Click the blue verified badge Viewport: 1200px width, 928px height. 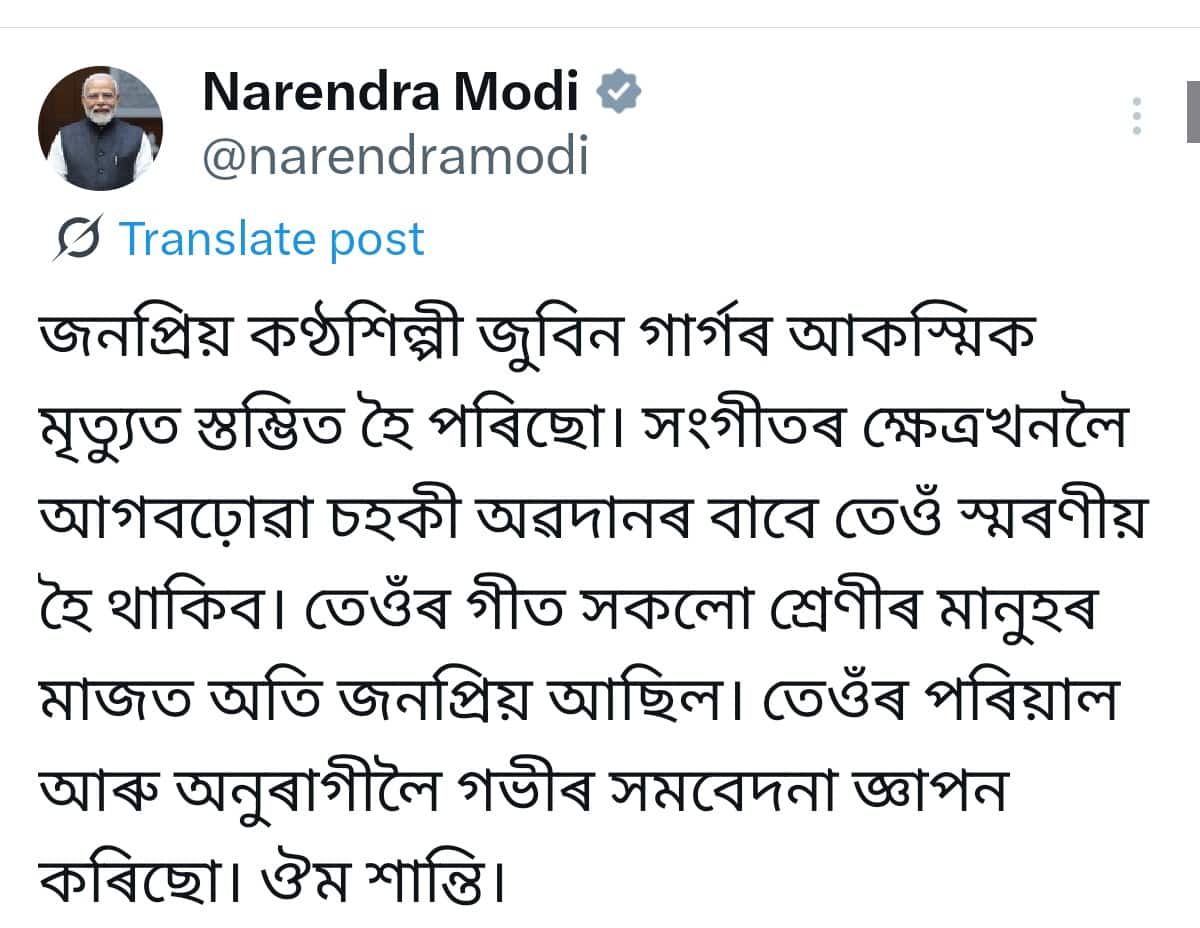(619, 93)
